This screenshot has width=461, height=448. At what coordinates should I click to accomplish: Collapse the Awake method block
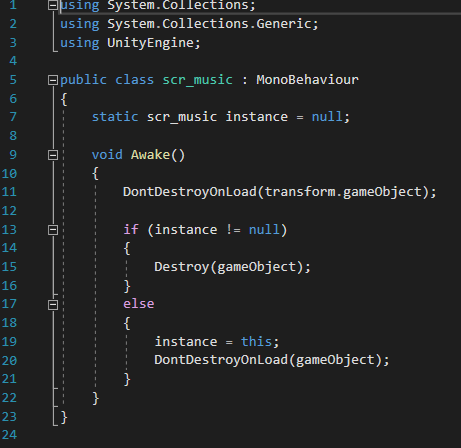[x=53, y=155]
